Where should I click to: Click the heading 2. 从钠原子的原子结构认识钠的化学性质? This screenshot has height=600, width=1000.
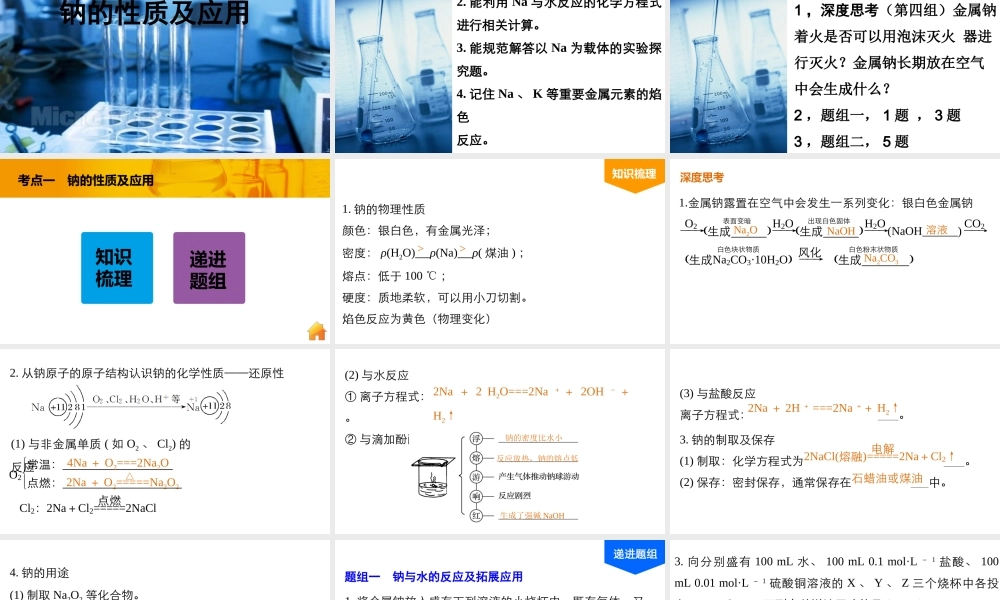point(147,373)
